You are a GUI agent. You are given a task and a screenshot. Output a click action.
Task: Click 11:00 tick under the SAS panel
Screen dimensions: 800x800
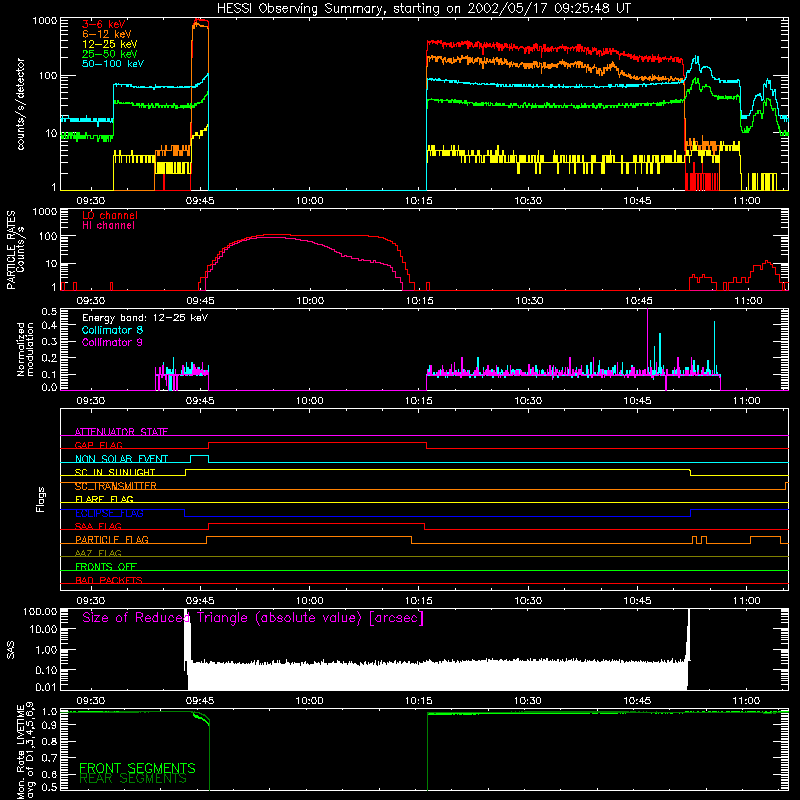746,701
